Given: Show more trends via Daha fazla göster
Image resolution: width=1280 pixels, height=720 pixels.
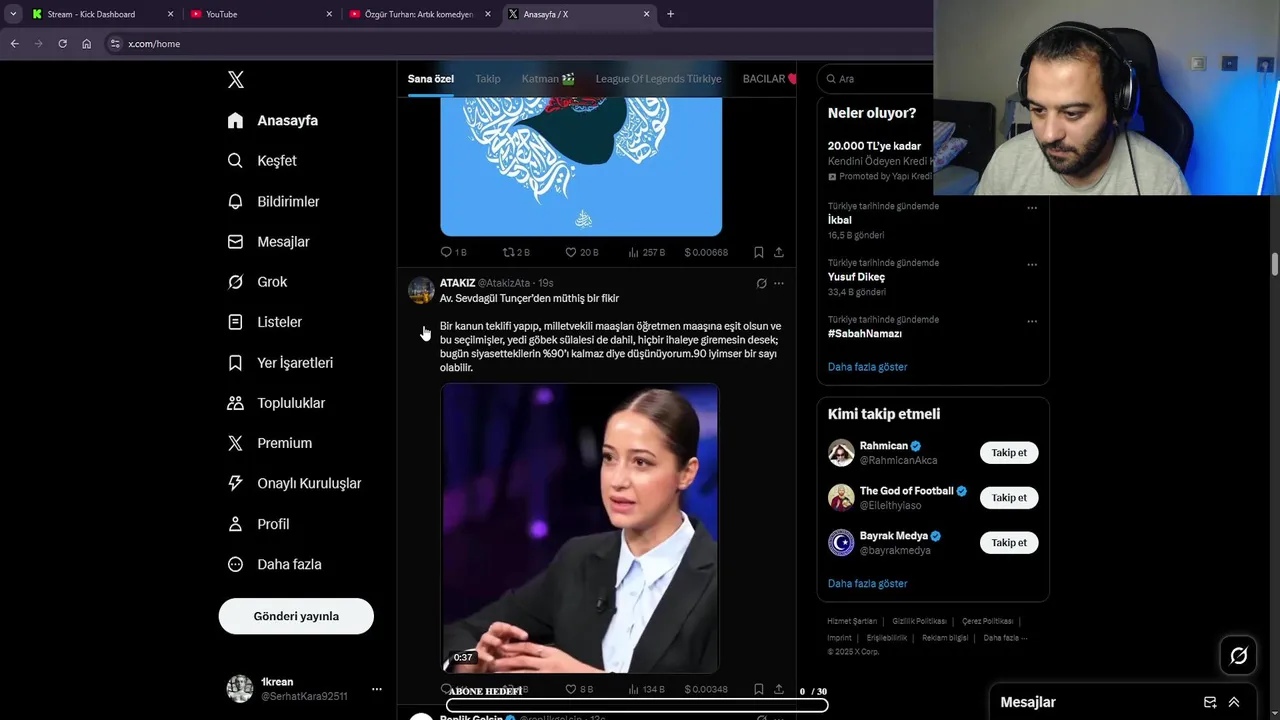Looking at the screenshot, I should (867, 367).
